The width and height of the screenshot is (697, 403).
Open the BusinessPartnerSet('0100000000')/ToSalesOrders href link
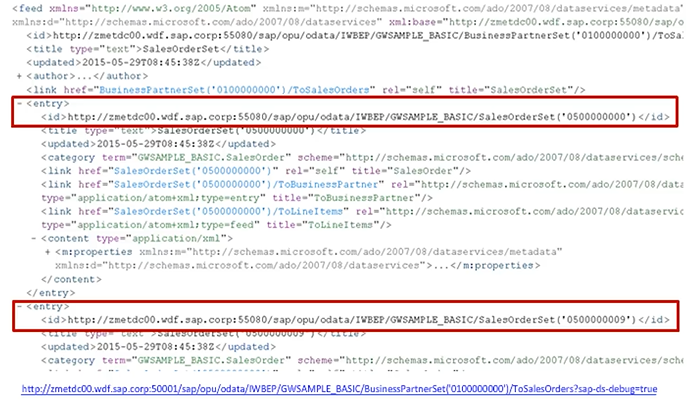[234, 90]
